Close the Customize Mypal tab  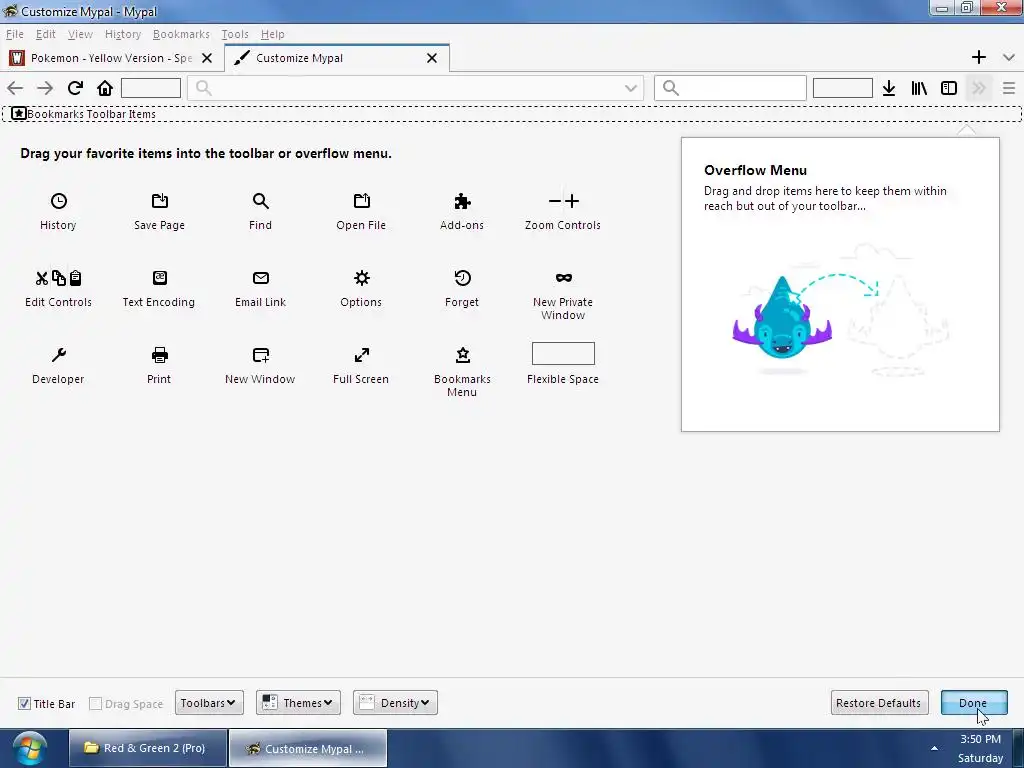(x=432, y=58)
